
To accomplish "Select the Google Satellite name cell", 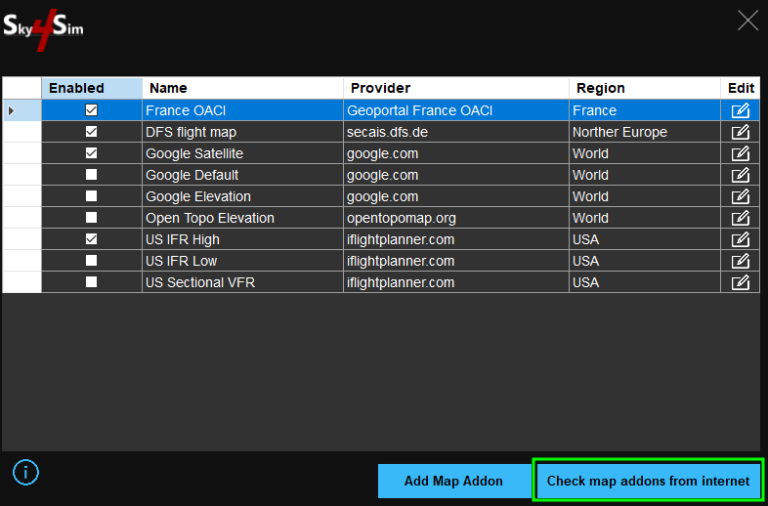I will tap(243, 154).
